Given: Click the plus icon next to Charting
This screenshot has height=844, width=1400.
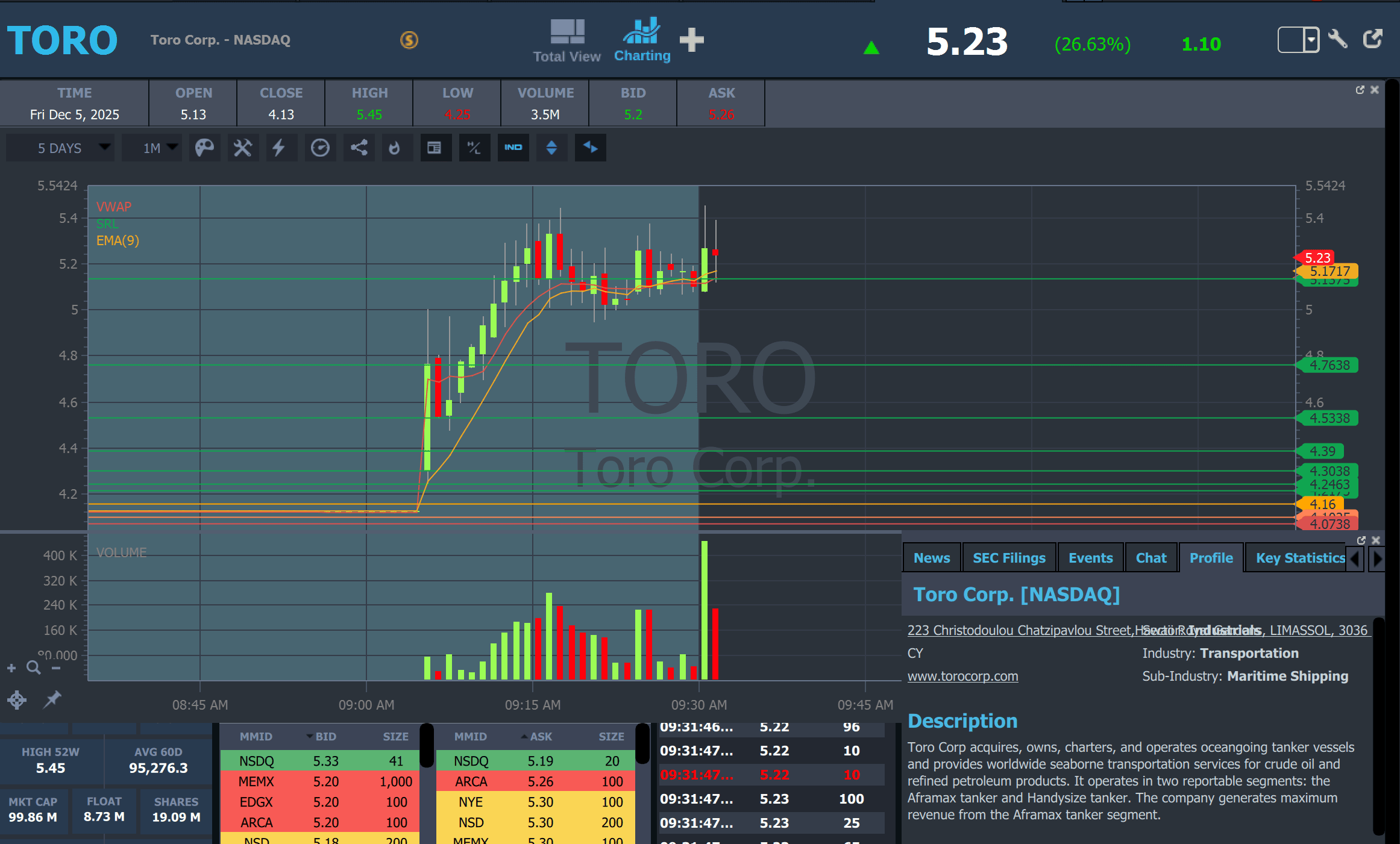Looking at the screenshot, I should (691, 40).
